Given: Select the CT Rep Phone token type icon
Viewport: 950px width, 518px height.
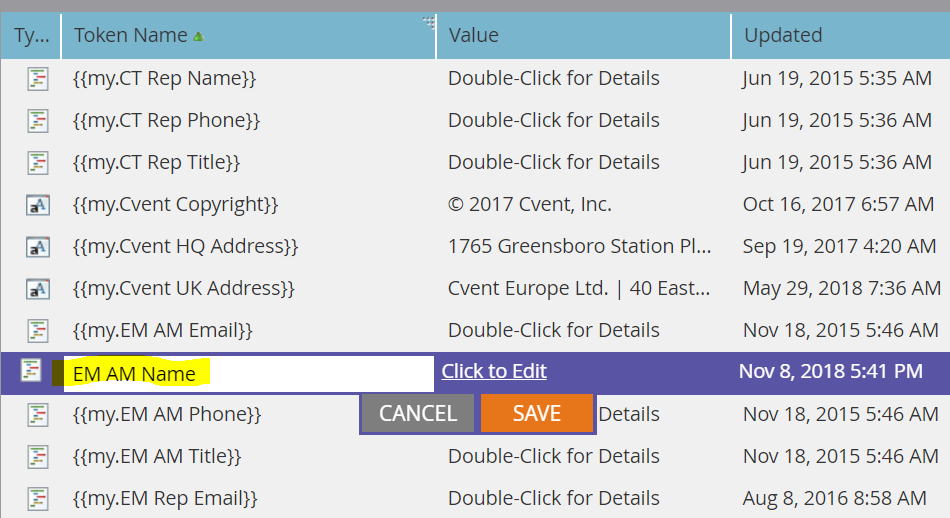Looking at the screenshot, I should pos(38,121).
